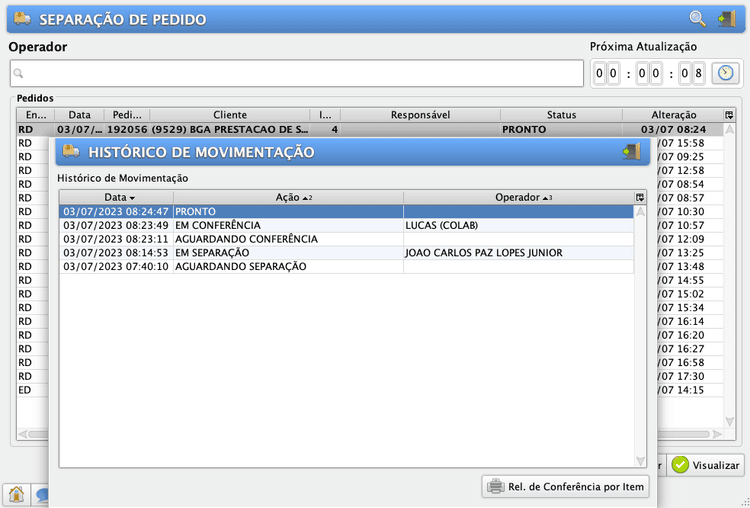Click PRONTO status cell in Pedidos
Screen dimensions: 750x508
pos(562,129)
